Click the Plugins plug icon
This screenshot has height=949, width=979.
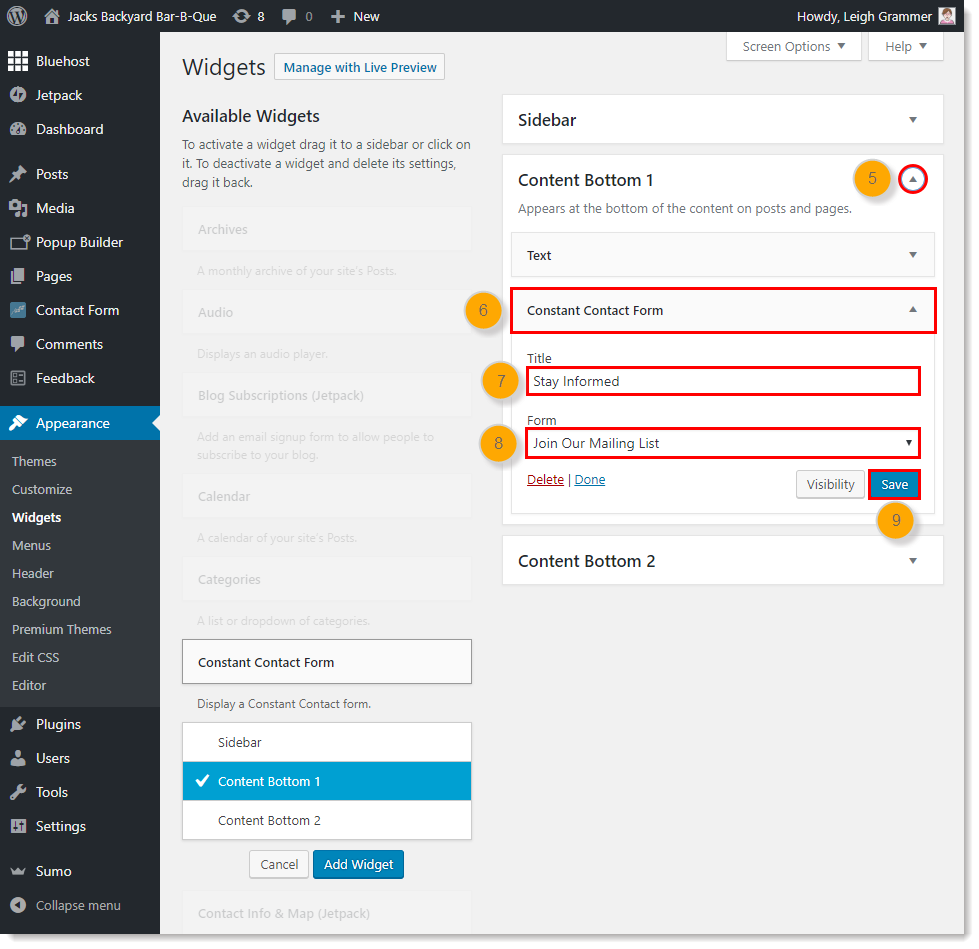tap(18, 724)
